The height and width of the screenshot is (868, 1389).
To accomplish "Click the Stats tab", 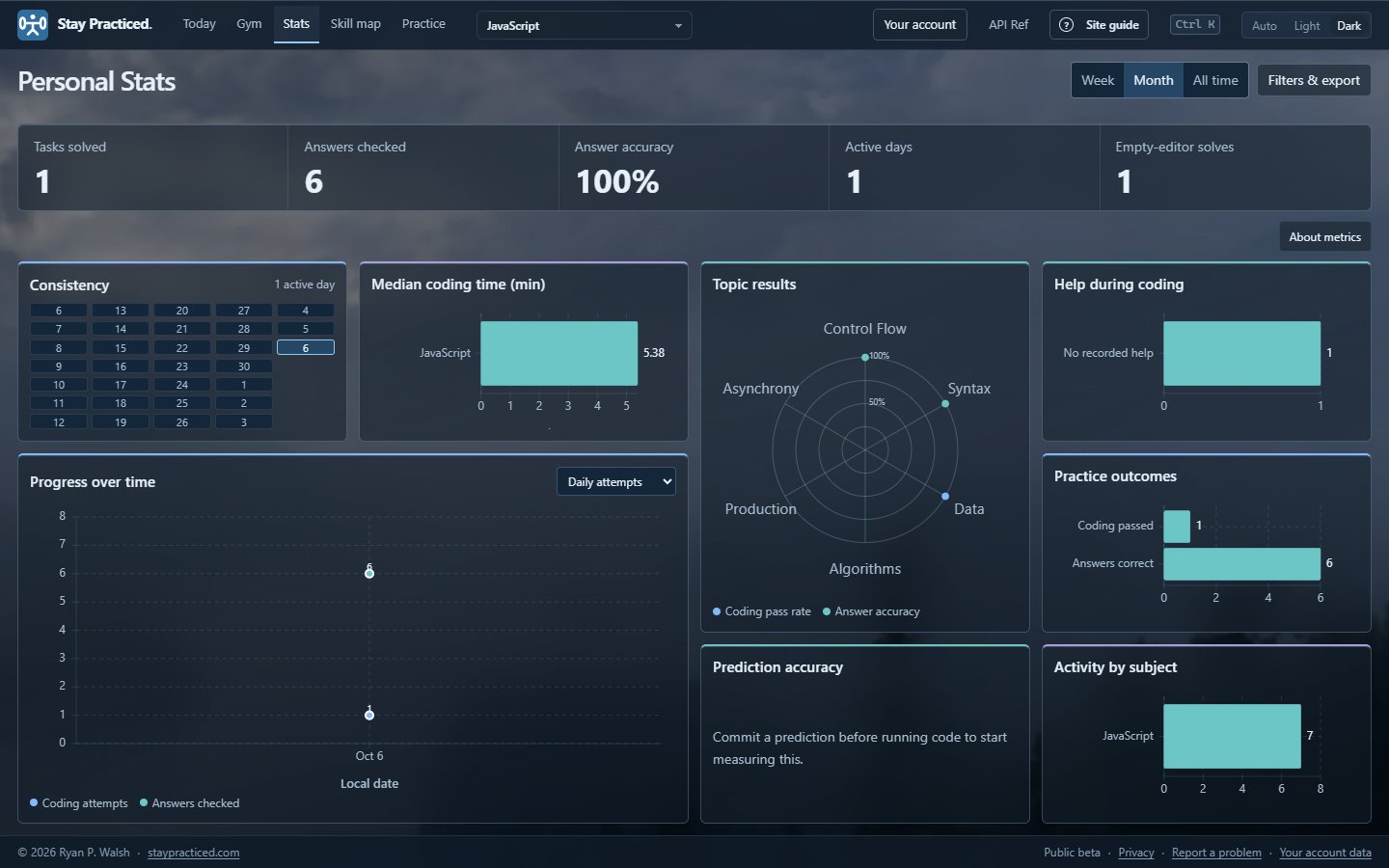I will coord(296,23).
